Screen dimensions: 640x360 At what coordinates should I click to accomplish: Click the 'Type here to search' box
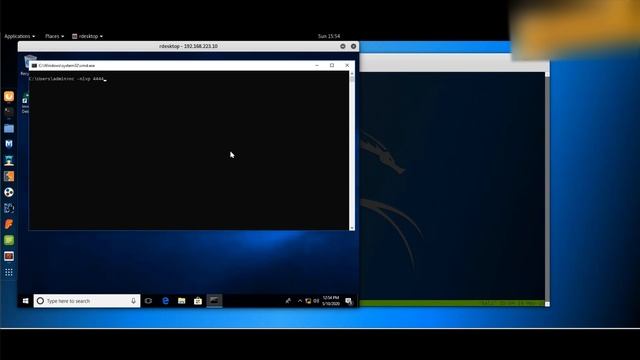click(87, 301)
